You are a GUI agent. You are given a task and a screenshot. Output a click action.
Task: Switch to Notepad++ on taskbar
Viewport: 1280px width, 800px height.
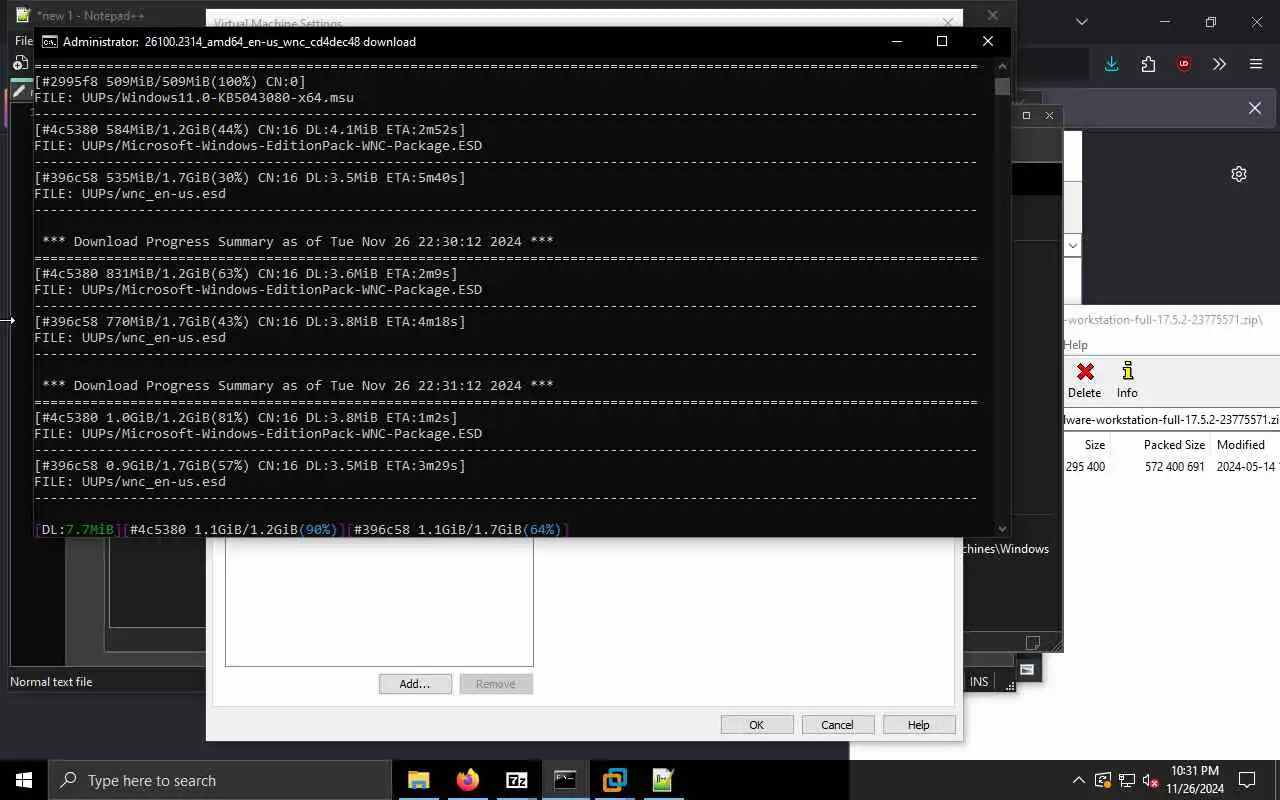click(x=663, y=780)
